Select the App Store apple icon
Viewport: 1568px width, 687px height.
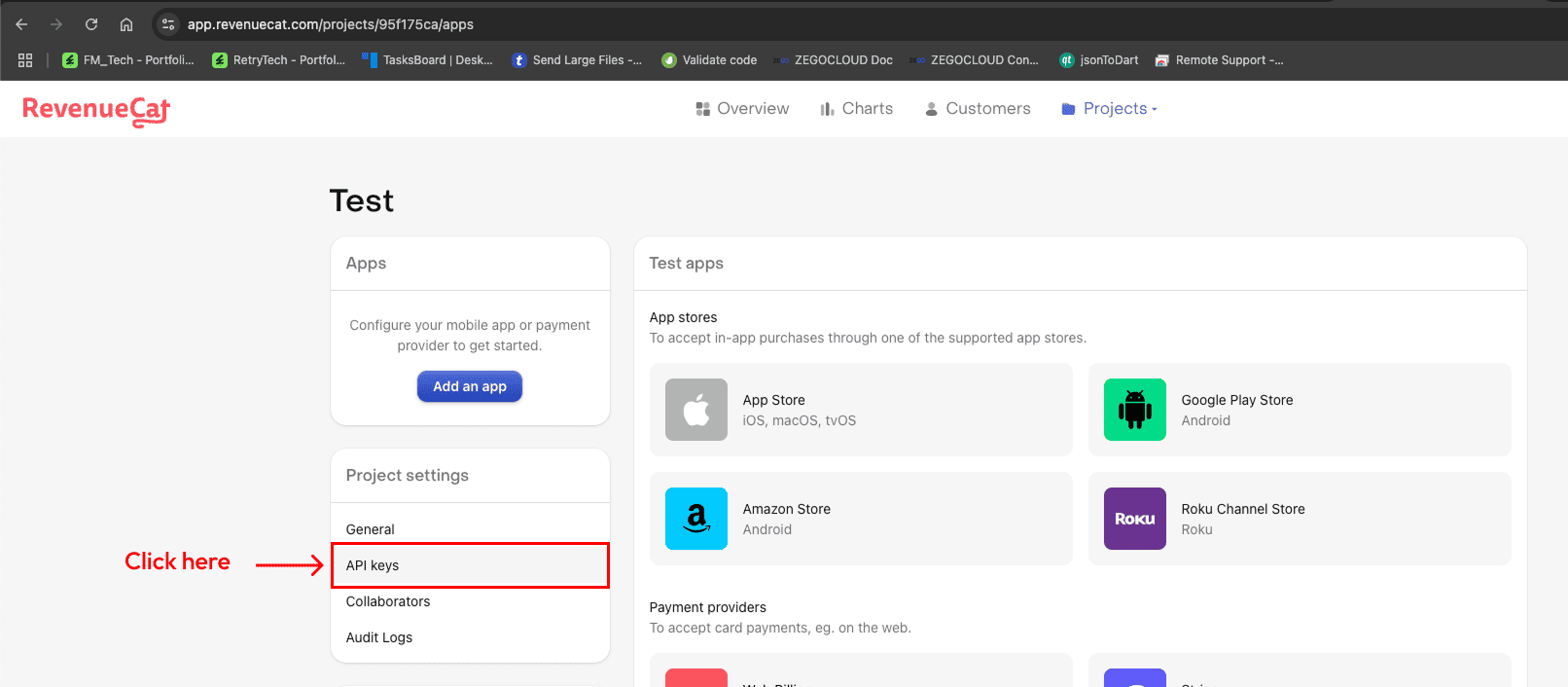pyautogui.click(x=695, y=410)
